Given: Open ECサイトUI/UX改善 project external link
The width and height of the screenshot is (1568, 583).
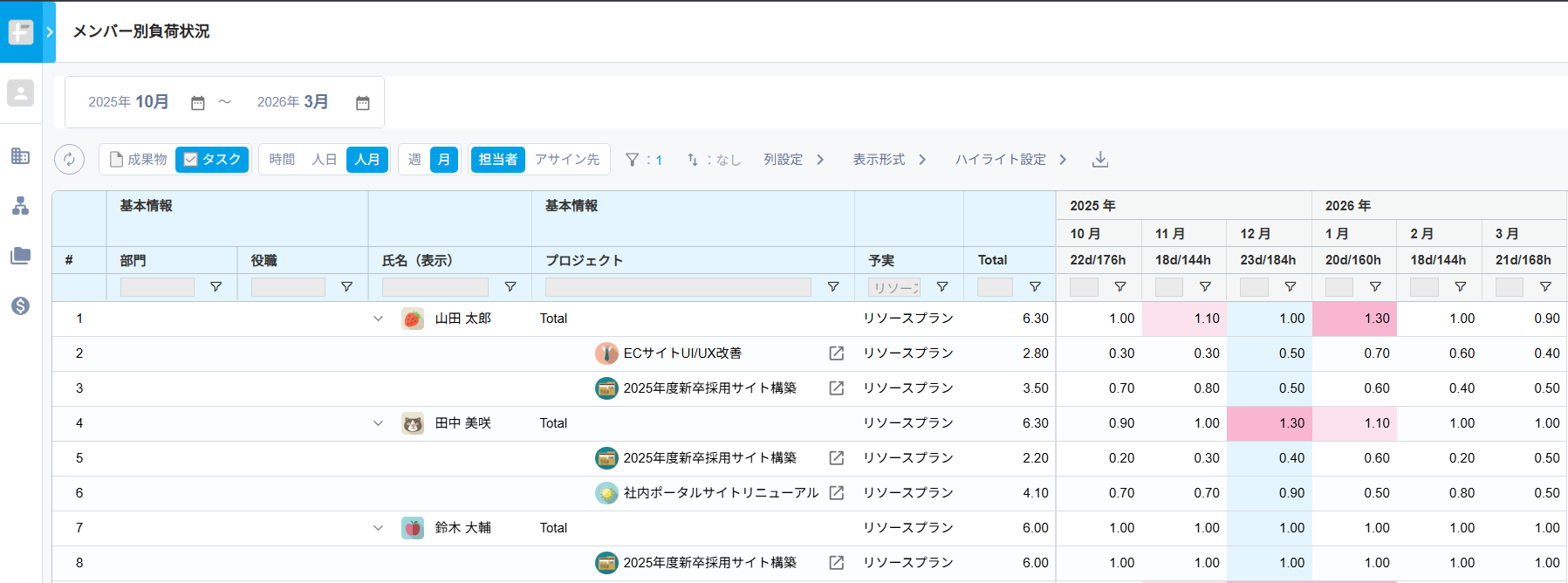Looking at the screenshot, I should point(836,353).
